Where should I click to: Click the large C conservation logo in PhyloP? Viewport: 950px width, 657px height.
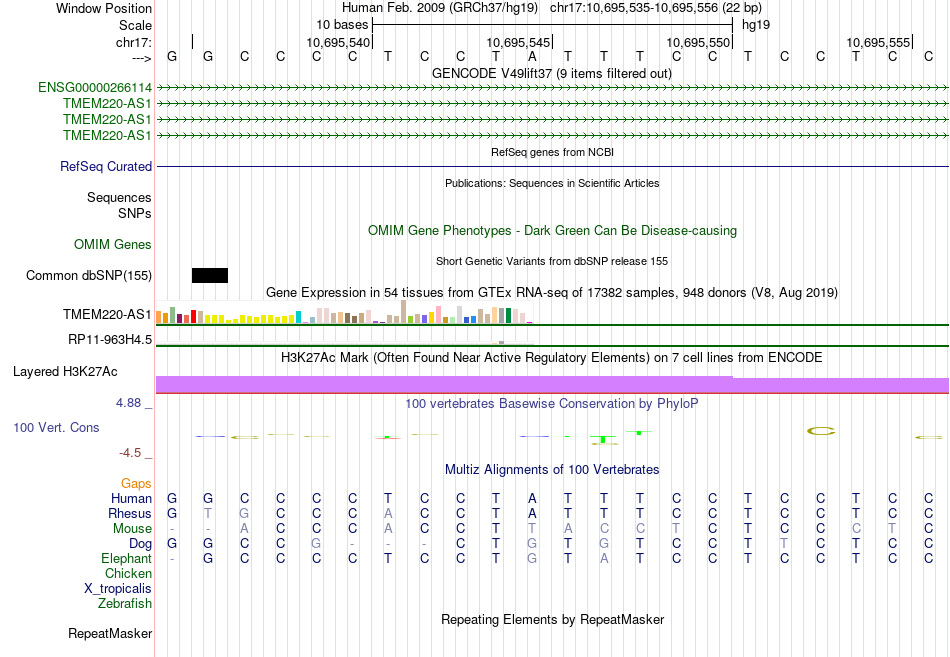pyautogui.click(x=821, y=431)
